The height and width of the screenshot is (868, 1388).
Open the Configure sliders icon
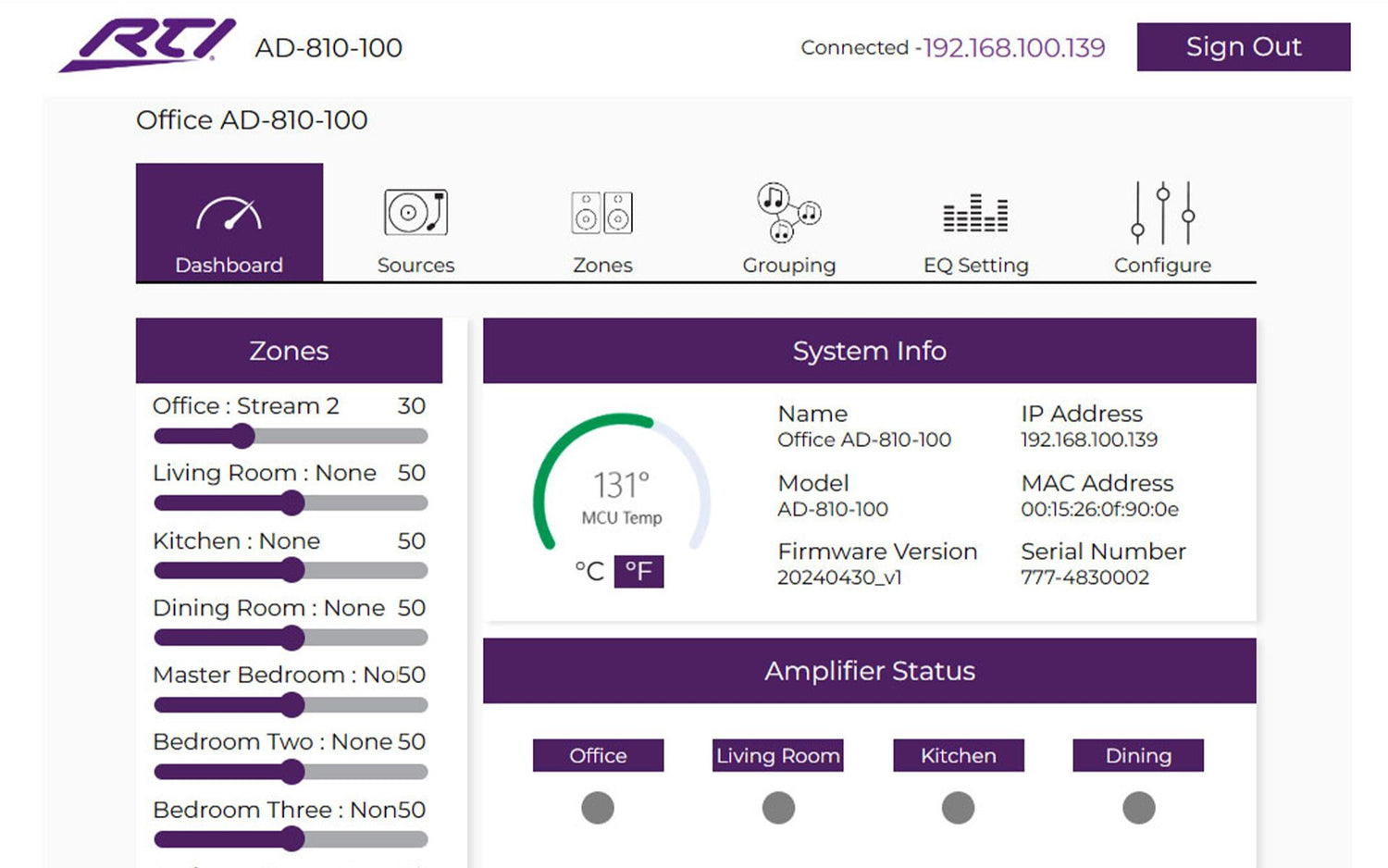point(1162,213)
